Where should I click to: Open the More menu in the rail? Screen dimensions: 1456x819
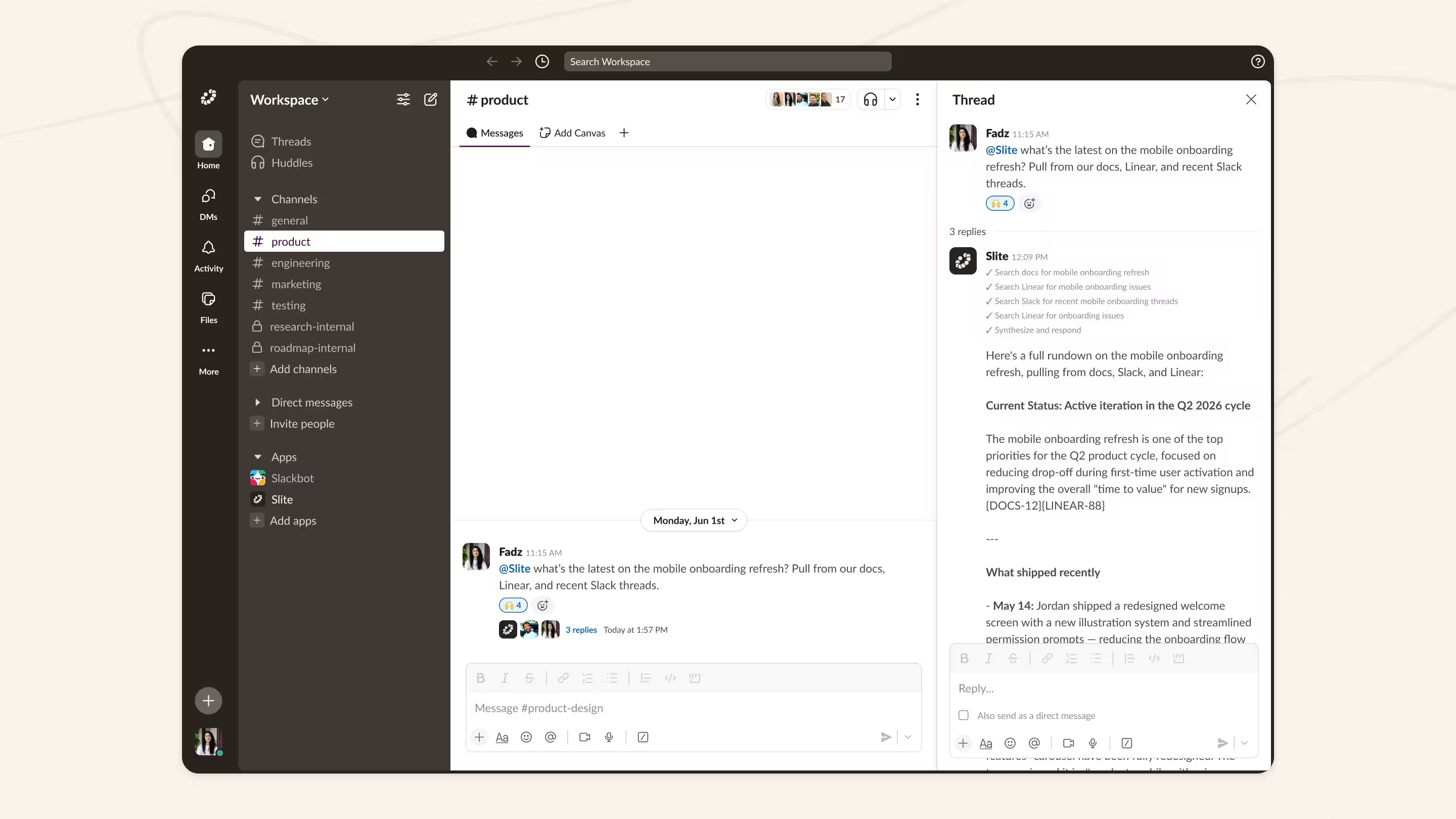coord(209,359)
